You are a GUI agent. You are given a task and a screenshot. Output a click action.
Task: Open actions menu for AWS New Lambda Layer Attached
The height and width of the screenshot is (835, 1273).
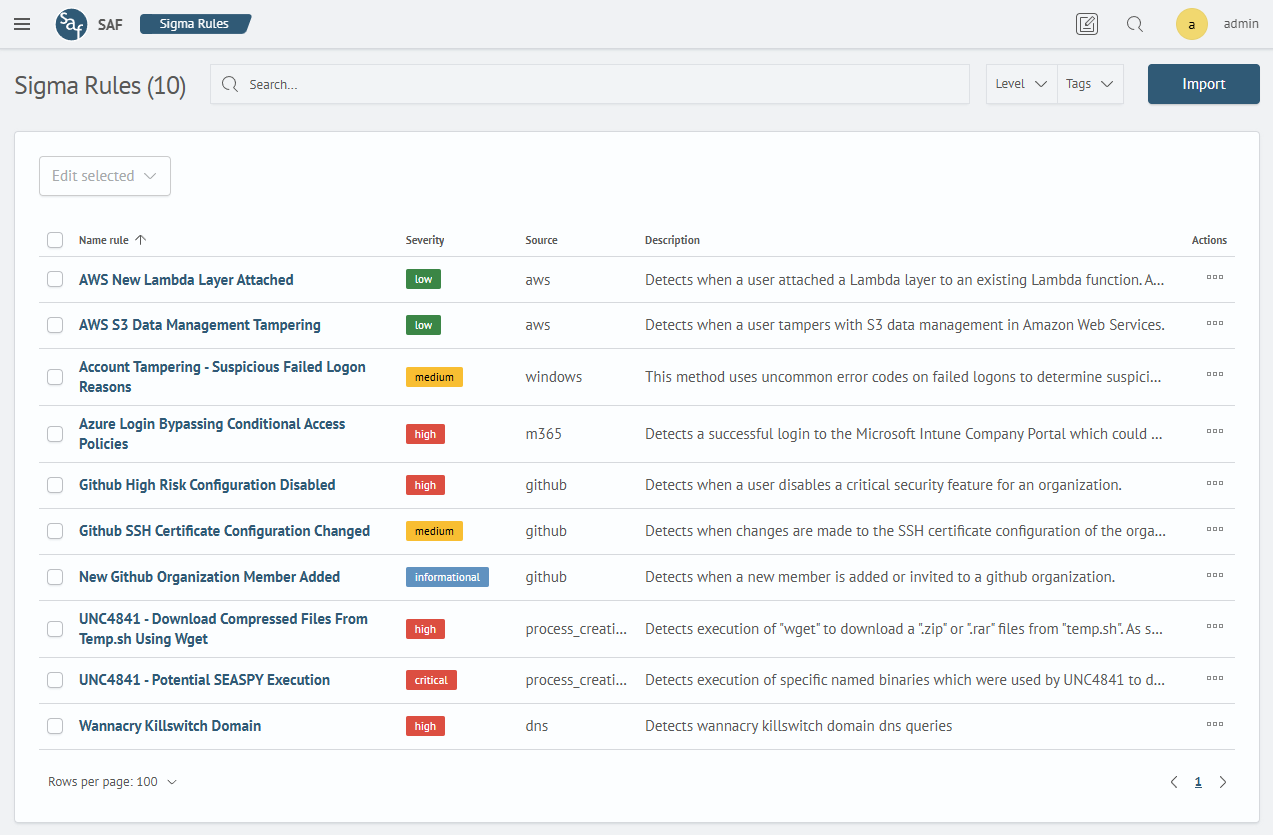coord(1215,279)
